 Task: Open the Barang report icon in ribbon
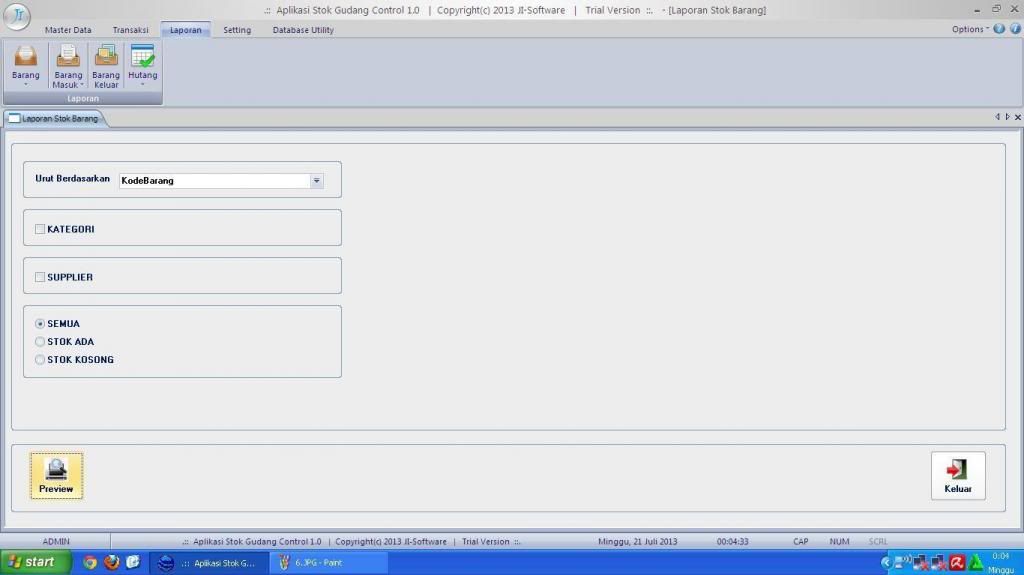tap(25, 57)
